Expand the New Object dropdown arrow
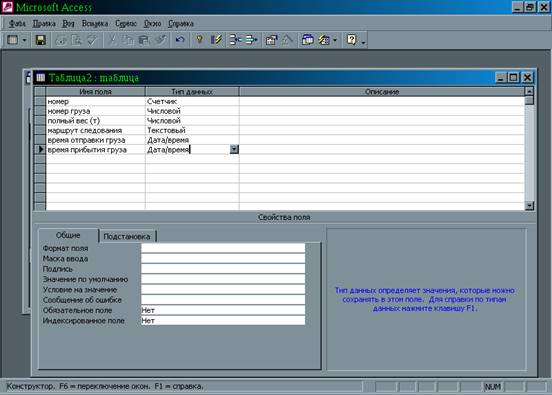 335,40
